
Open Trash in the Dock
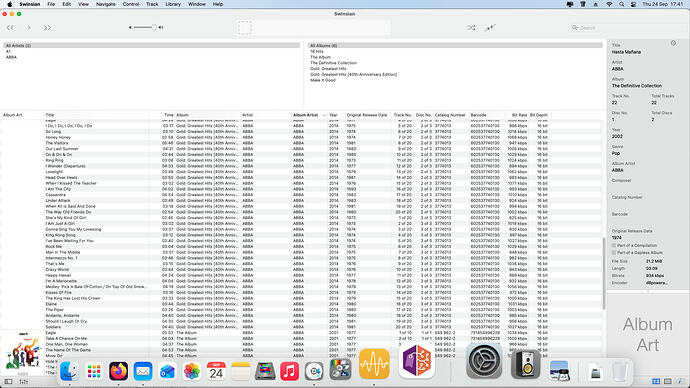point(619,371)
